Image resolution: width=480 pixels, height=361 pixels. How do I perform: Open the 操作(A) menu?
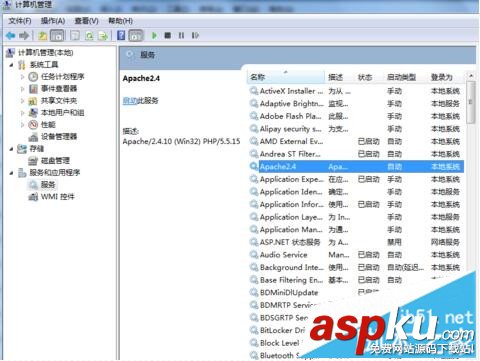point(53,21)
